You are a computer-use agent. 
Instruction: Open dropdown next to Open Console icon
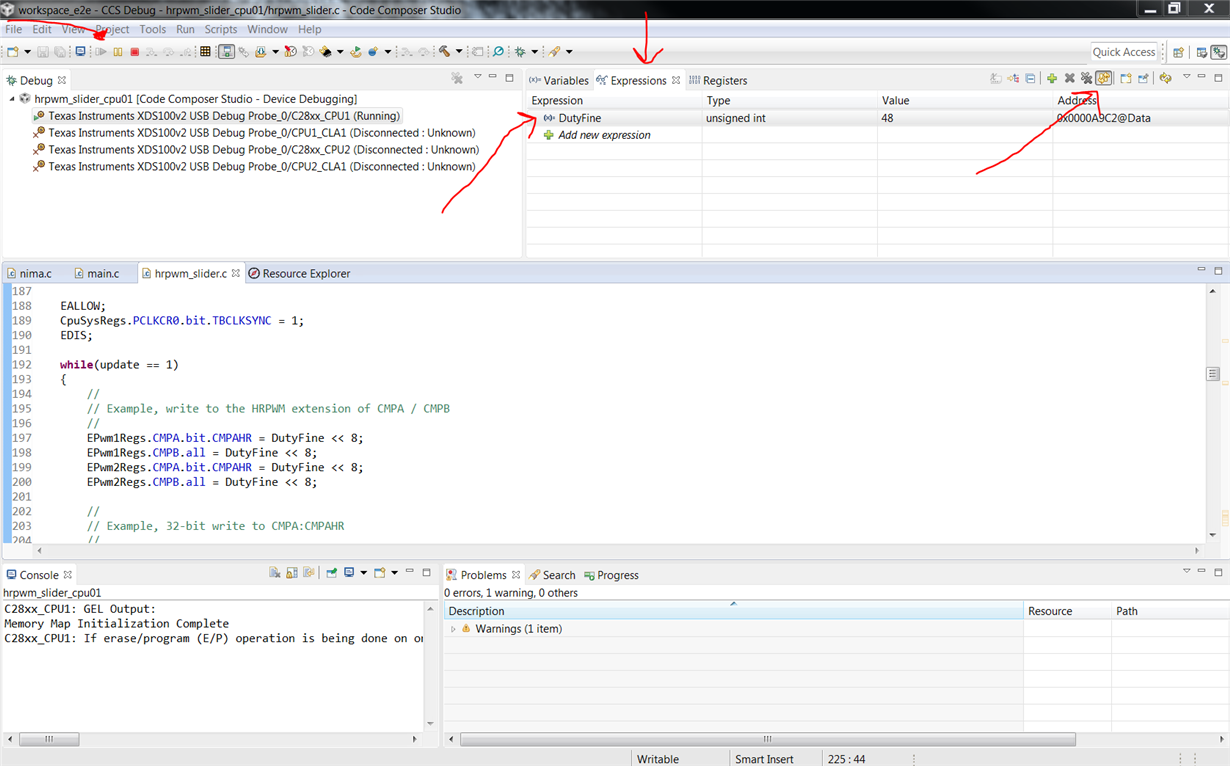pos(394,573)
